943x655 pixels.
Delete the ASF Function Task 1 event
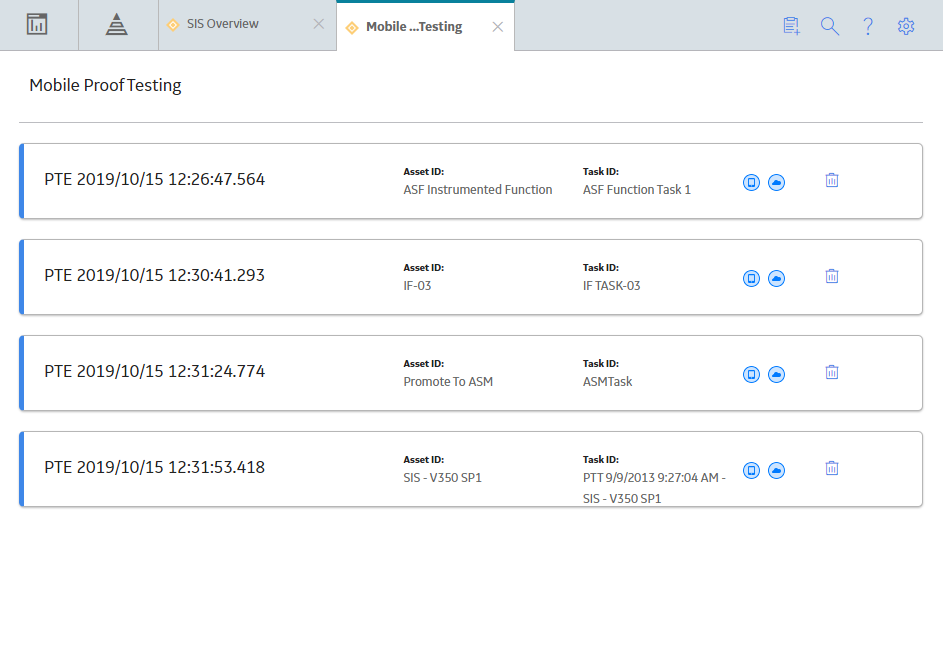coord(832,180)
